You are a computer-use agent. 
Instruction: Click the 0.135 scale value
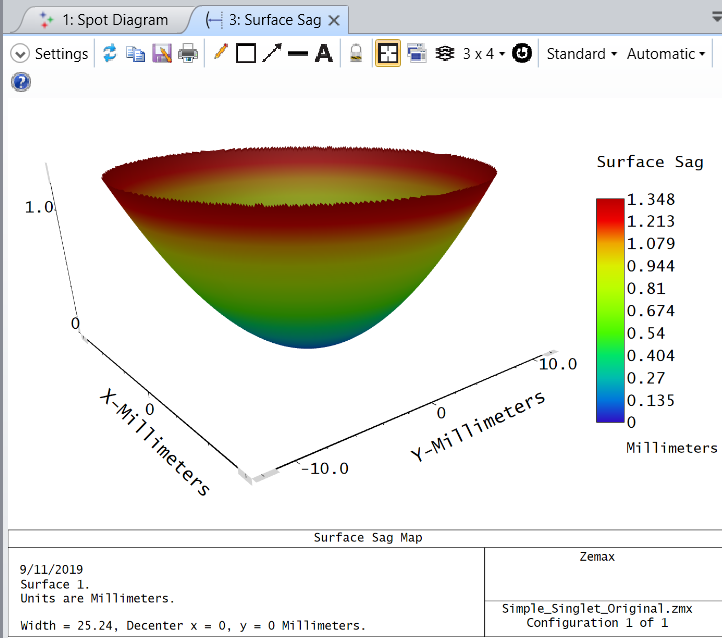tap(651, 400)
